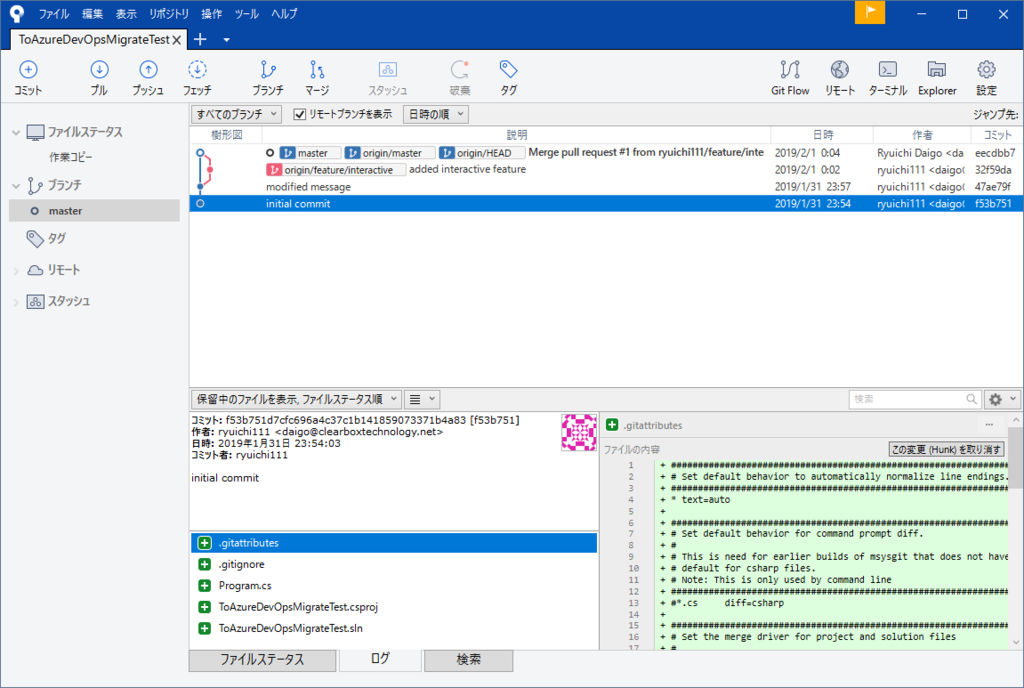The width and height of the screenshot is (1024, 688).
Task: Open the リポジトリ menu
Action: (168, 14)
